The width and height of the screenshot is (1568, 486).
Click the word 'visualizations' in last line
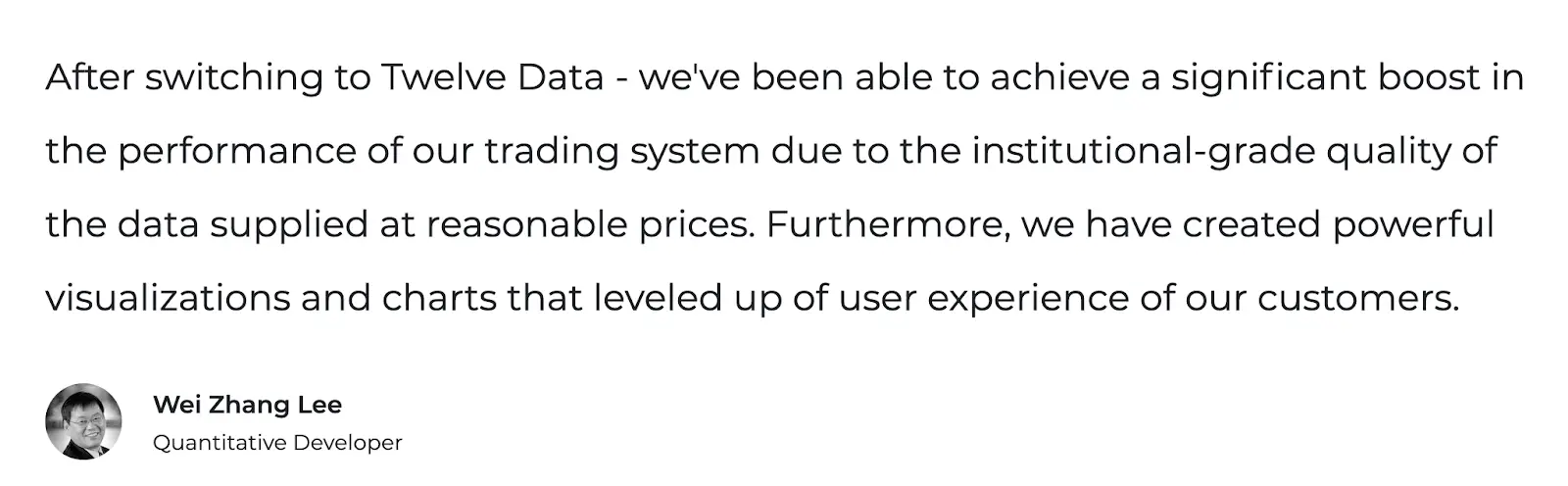pos(168,298)
